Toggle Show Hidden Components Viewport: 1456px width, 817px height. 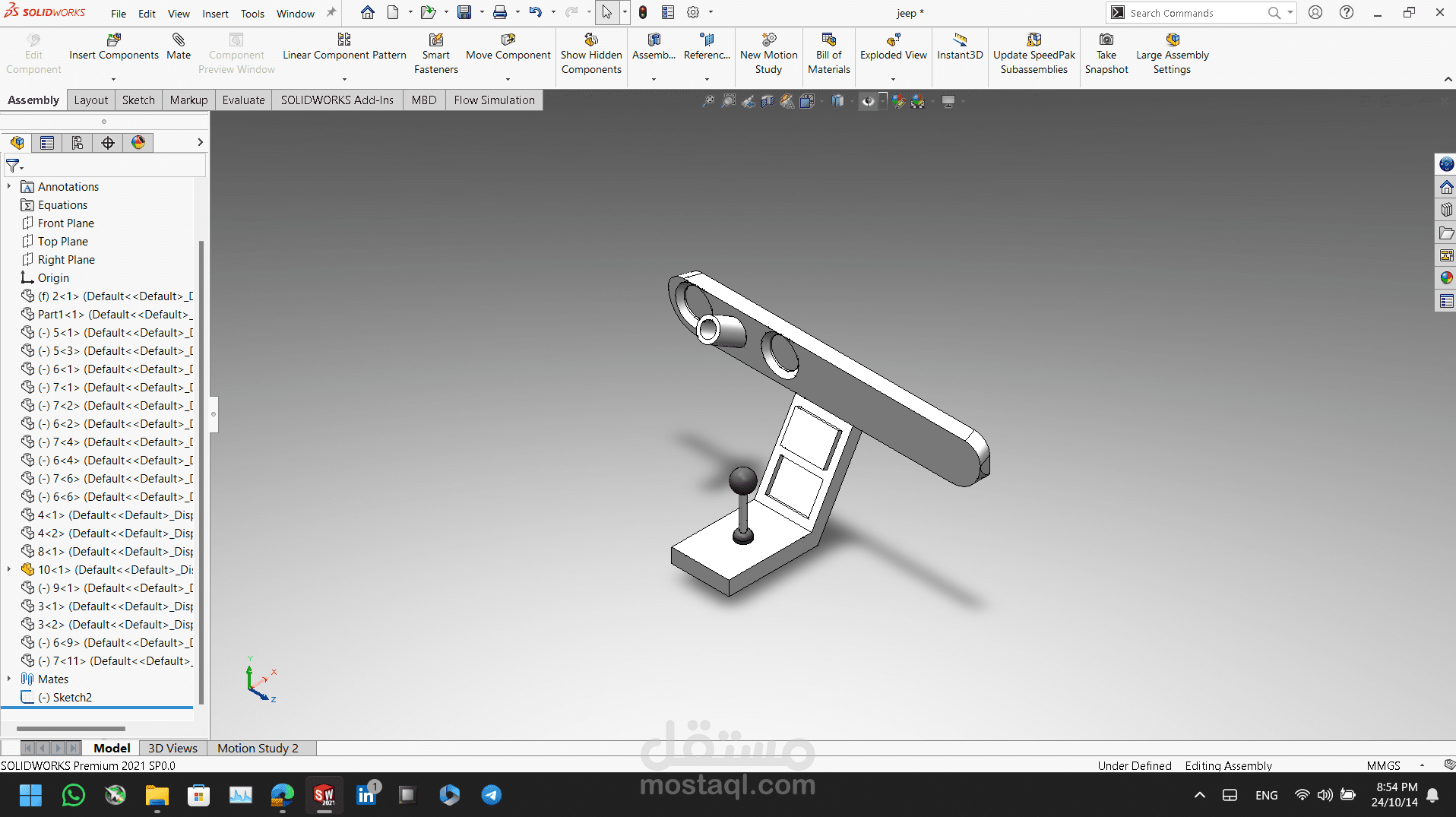[591, 54]
